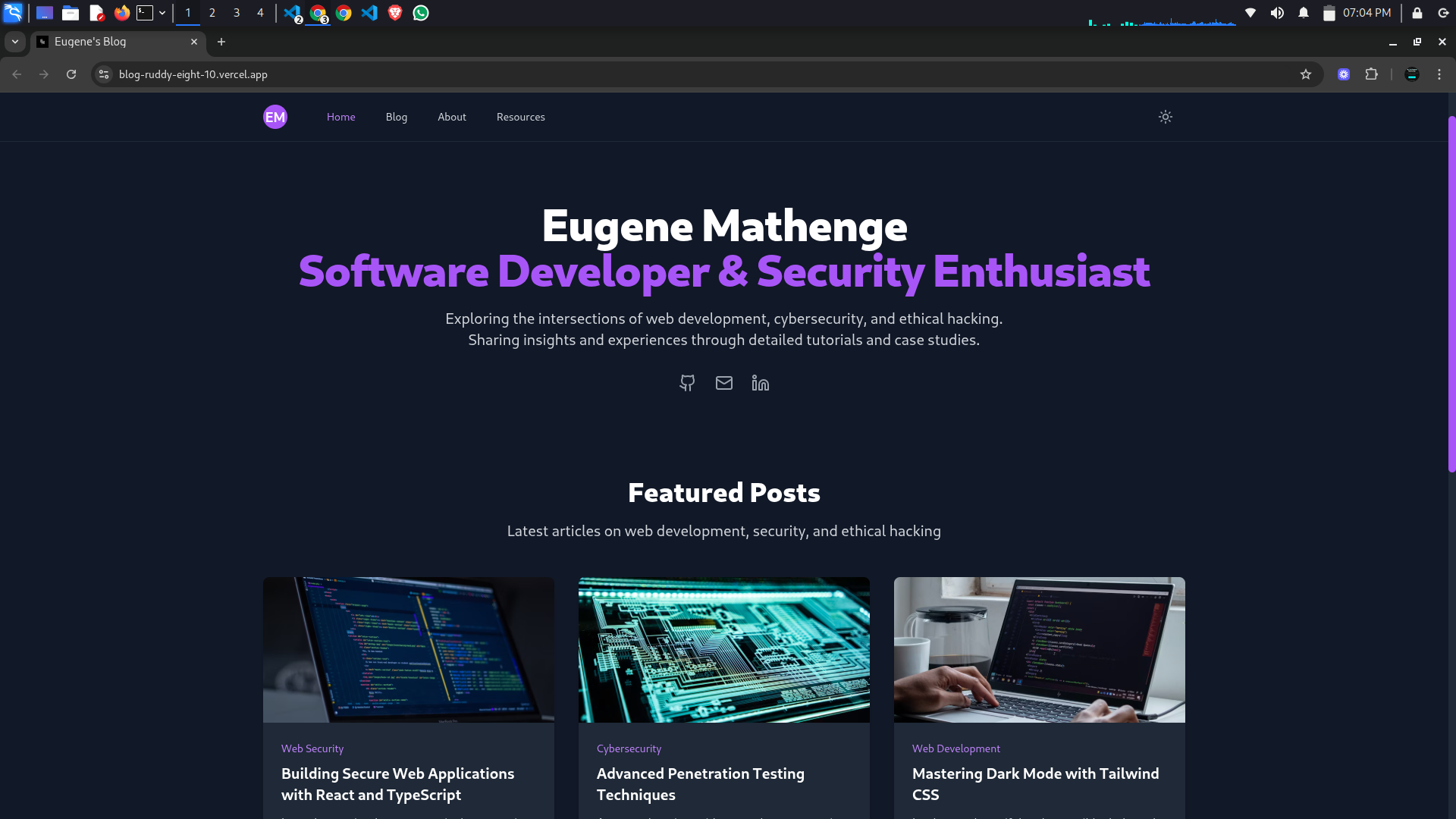Screen dimensions: 1456x819
Task: Open the LinkedIn icon
Action: pyautogui.click(x=760, y=383)
